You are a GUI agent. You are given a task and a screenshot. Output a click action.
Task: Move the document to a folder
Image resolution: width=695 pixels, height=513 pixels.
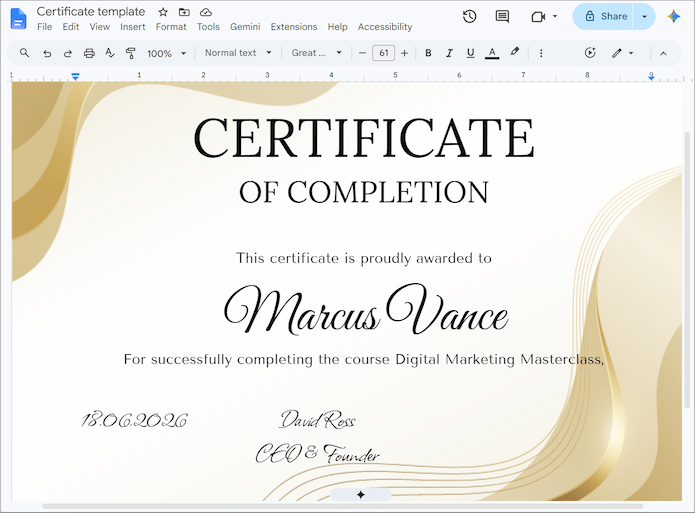[x=184, y=12]
